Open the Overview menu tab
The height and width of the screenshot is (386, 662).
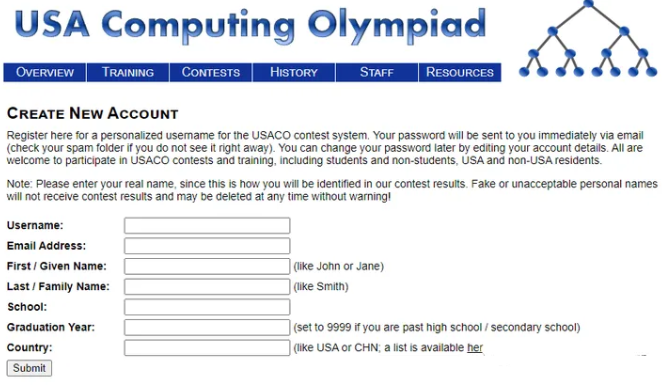(45, 72)
